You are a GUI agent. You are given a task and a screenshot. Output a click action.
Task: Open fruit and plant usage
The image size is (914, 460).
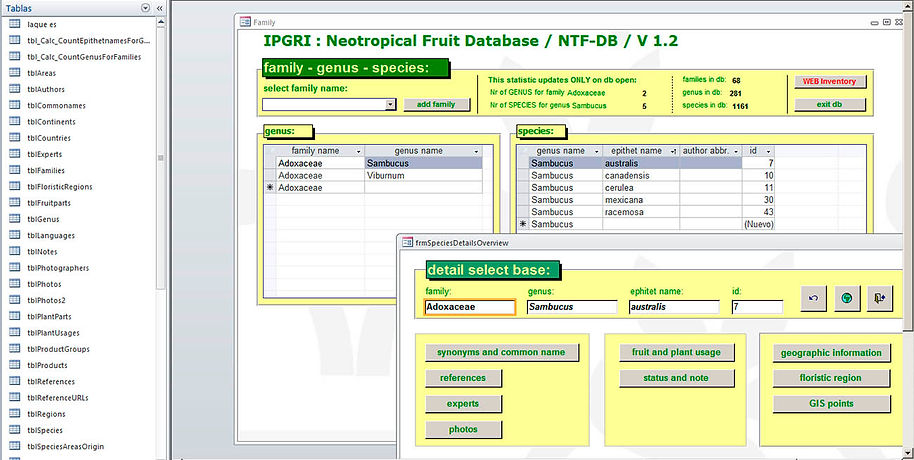point(676,352)
